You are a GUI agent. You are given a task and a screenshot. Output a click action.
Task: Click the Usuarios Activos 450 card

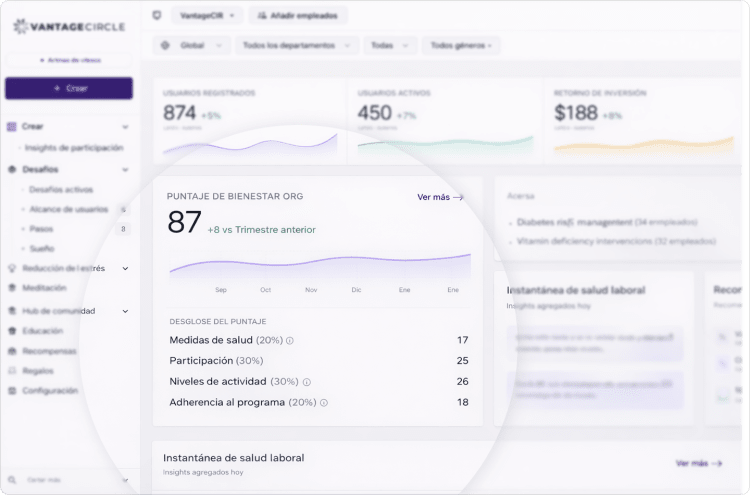click(x=444, y=122)
